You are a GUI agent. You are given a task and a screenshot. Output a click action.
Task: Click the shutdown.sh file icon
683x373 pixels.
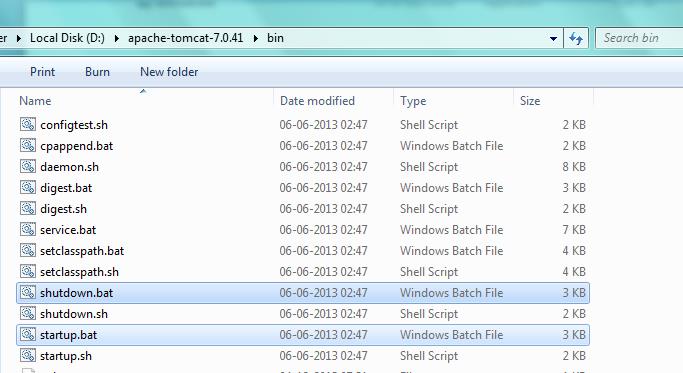coord(27,313)
